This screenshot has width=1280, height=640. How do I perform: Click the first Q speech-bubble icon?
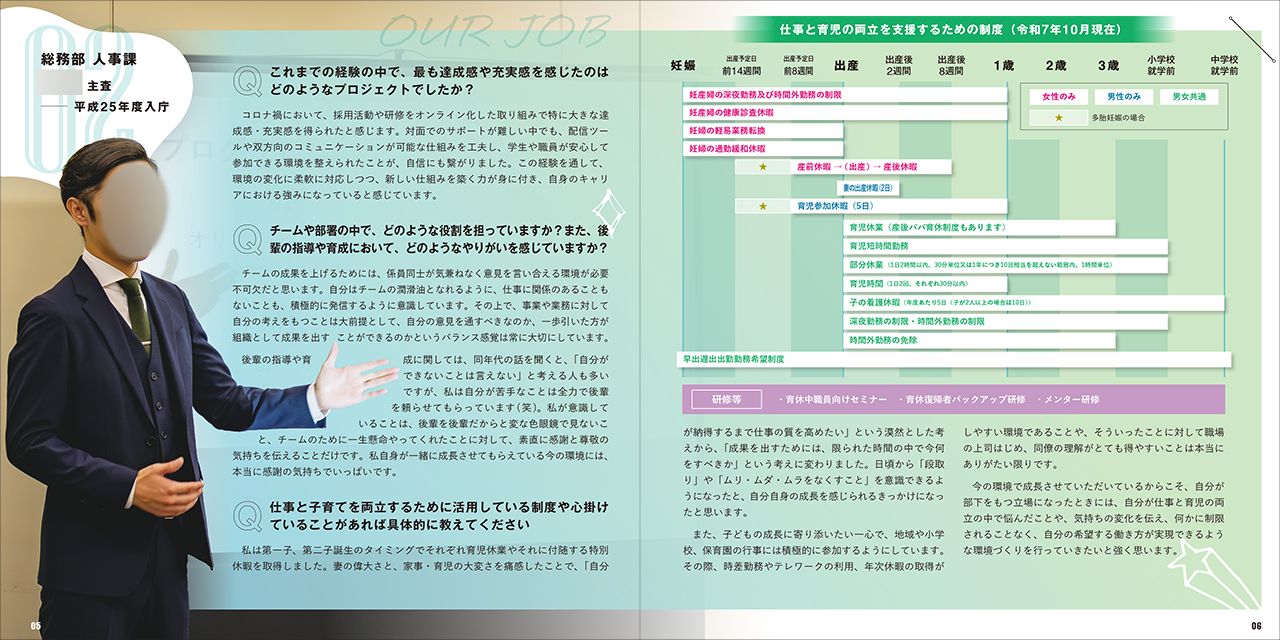click(247, 82)
